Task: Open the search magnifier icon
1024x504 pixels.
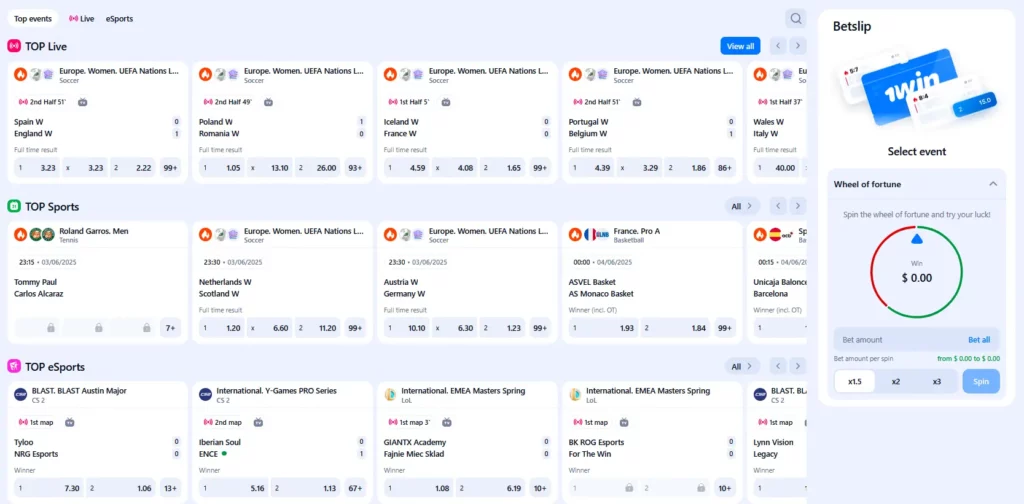Action: pos(795,18)
